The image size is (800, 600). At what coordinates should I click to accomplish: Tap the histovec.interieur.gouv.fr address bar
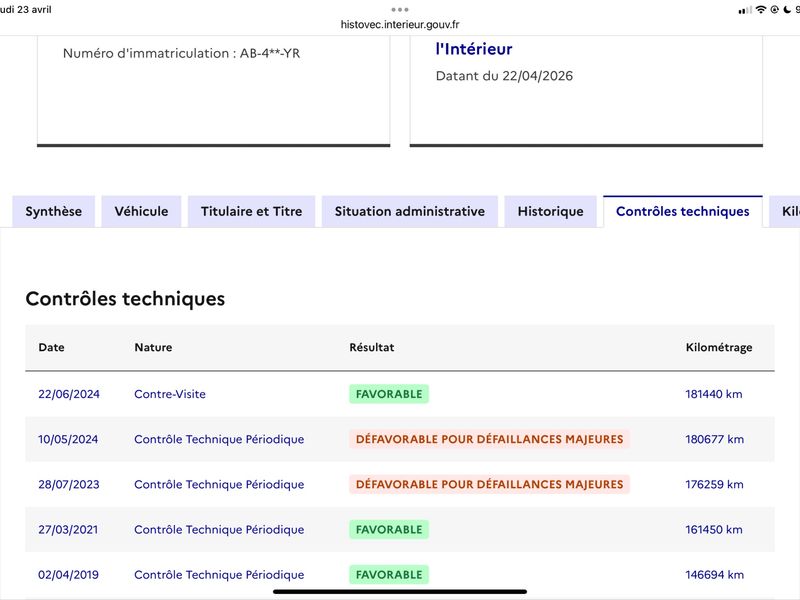pos(400,24)
